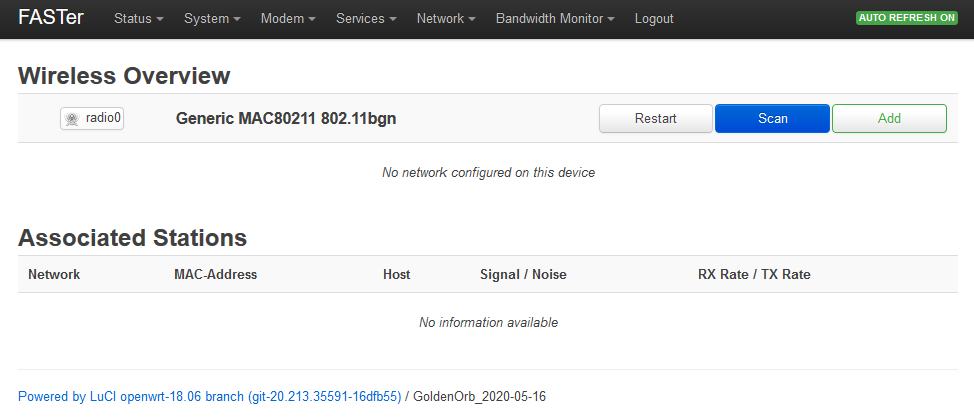
Task: Open the Modem dropdown
Action: click(x=288, y=19)
